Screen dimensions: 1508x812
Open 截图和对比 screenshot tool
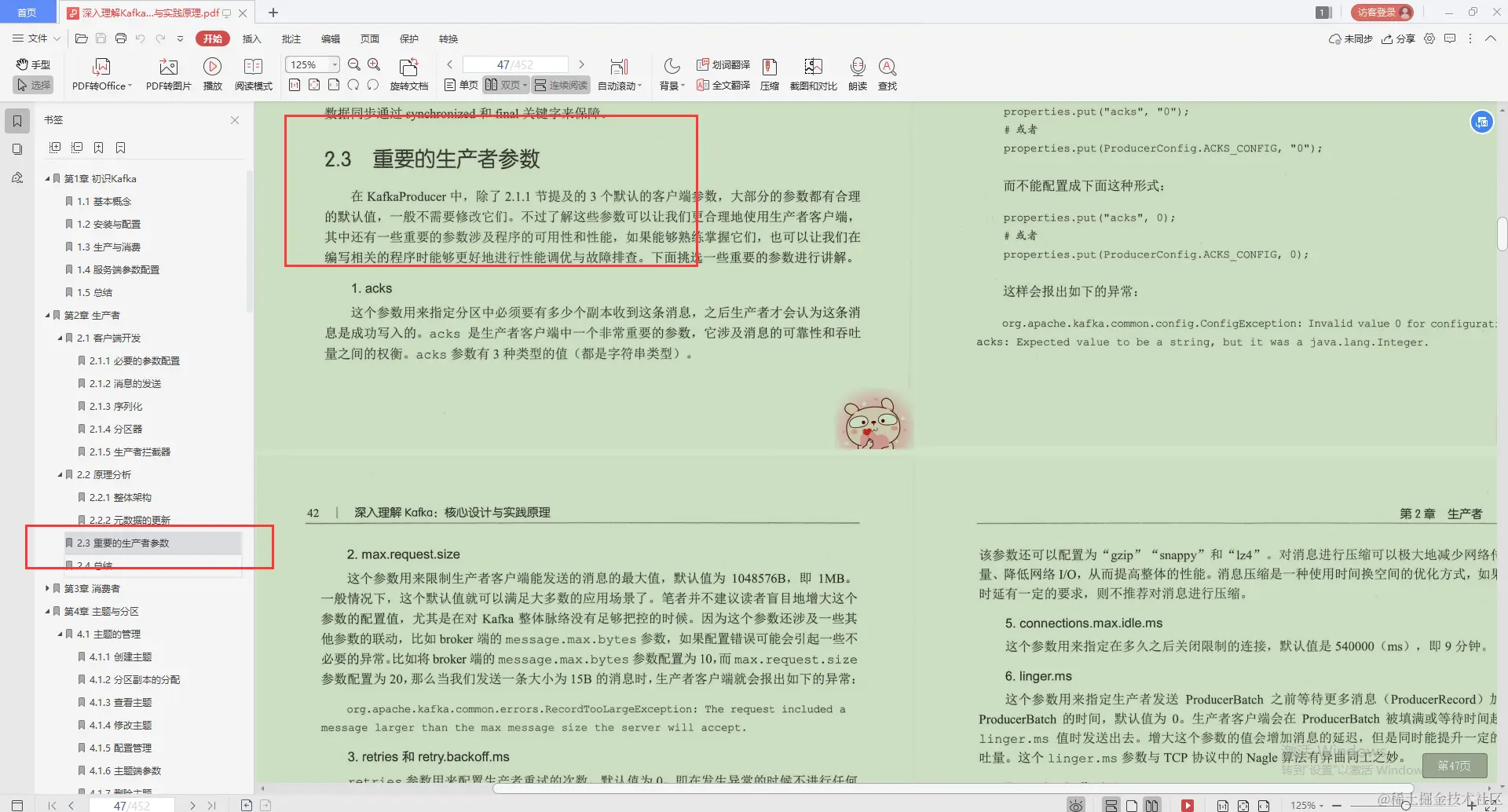tap(813, 73)
